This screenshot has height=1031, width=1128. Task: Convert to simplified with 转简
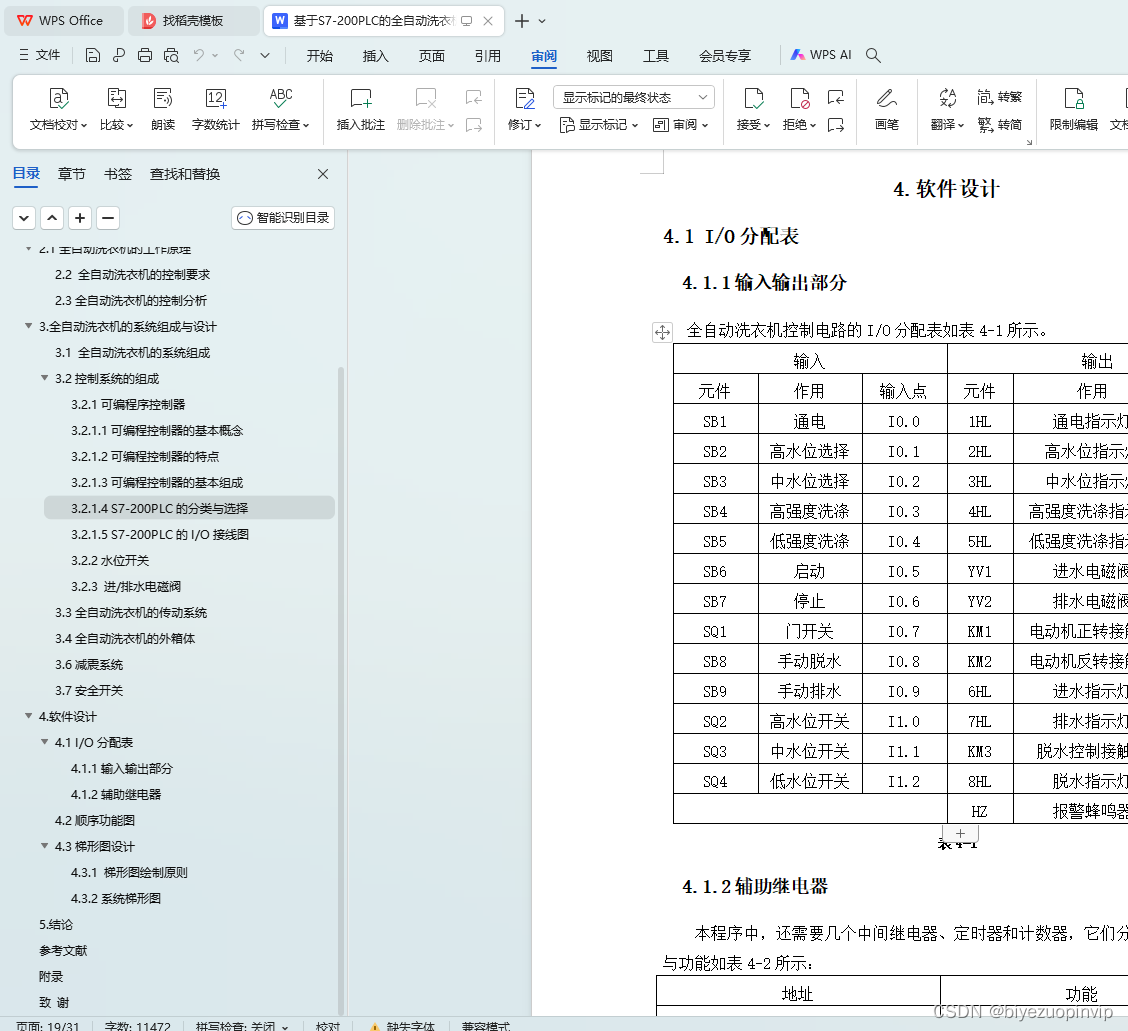999,124
